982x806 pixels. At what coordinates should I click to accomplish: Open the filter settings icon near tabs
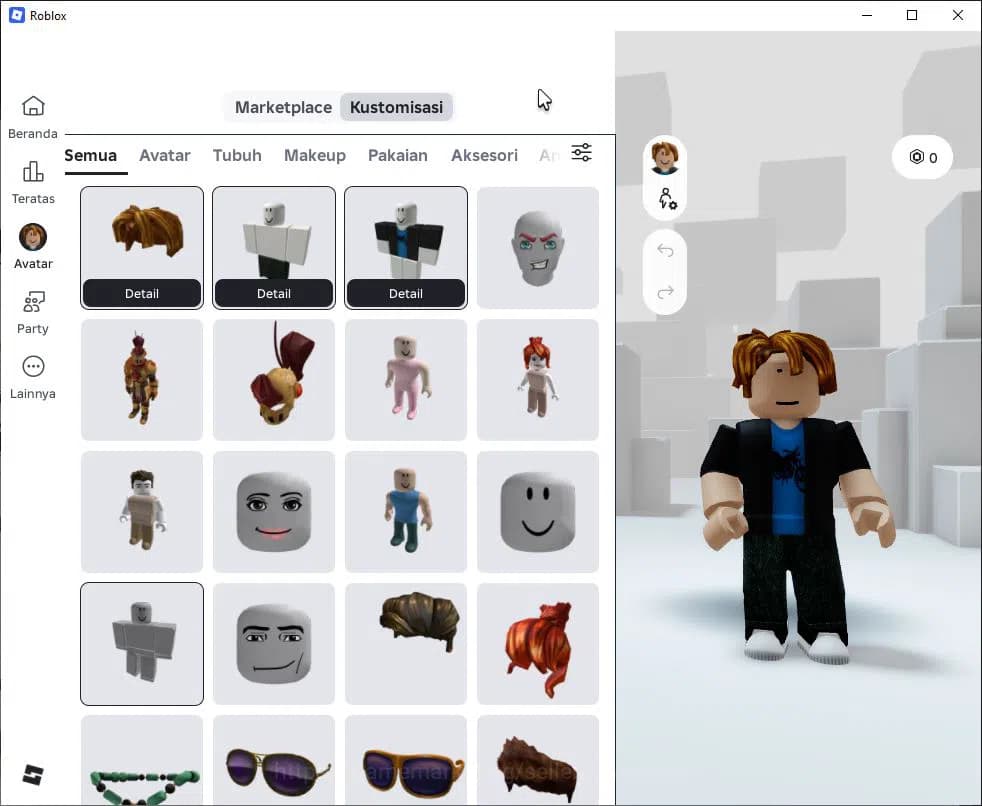pos(581,152)
